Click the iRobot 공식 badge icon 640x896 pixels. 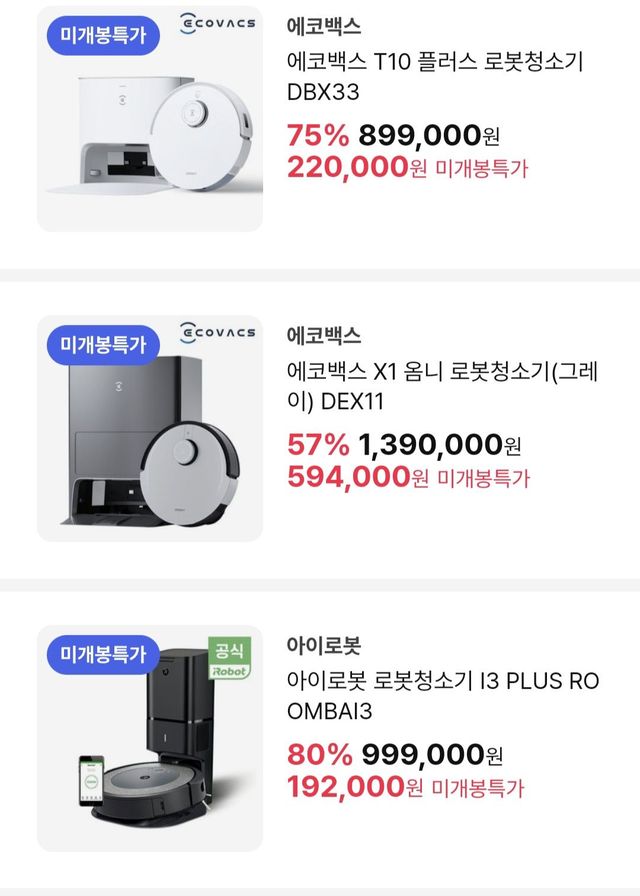230,658
